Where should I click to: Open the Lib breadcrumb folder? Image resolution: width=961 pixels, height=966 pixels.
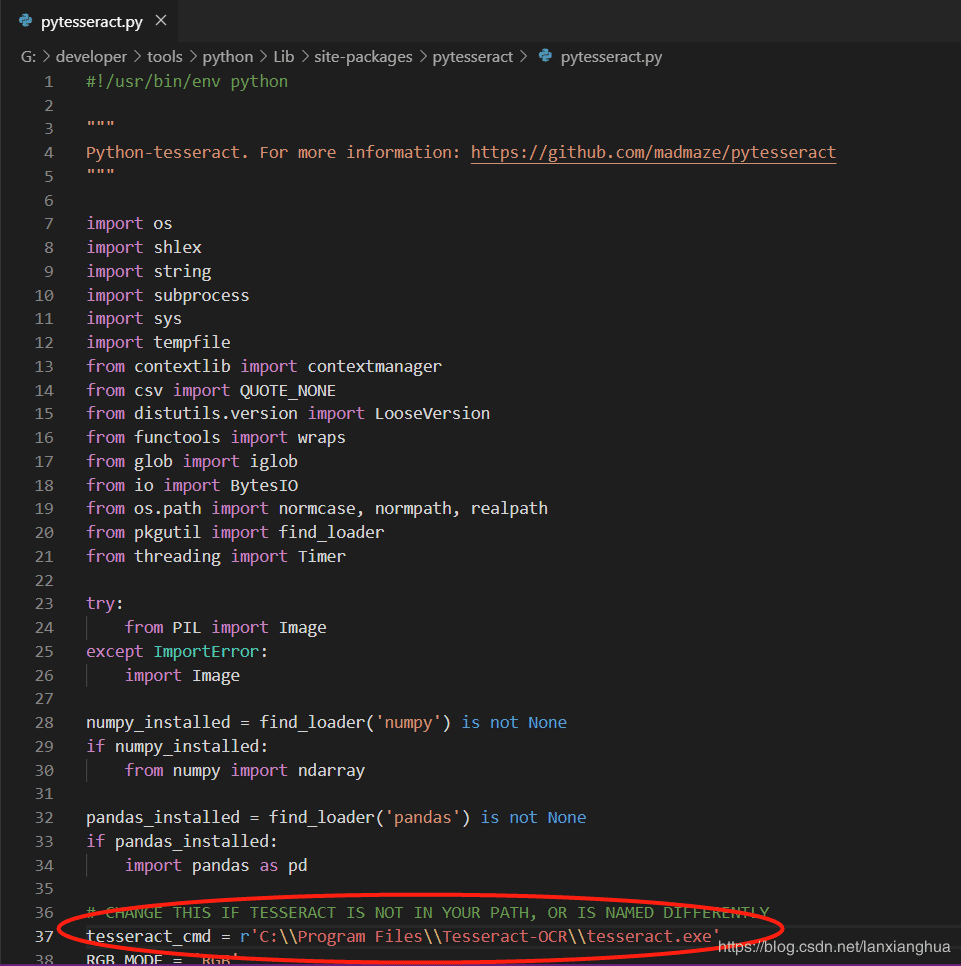point(283,57)
